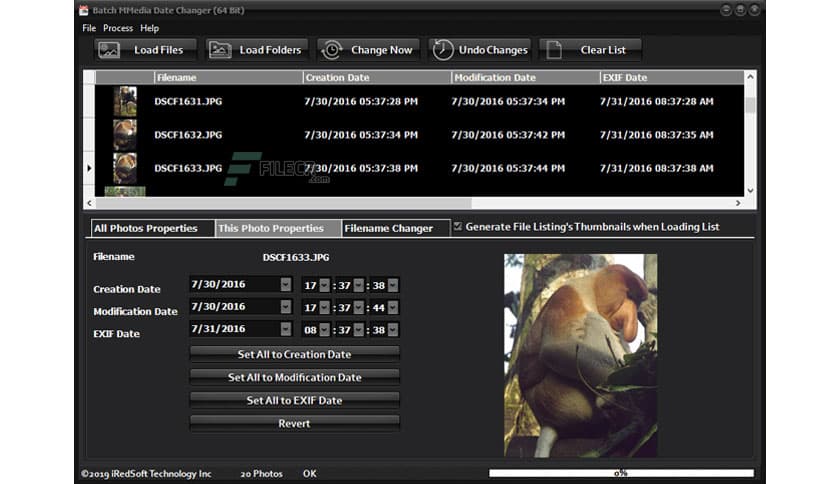Click Set All to Modification Date
The image size is (836, 484).
point(294,377)
